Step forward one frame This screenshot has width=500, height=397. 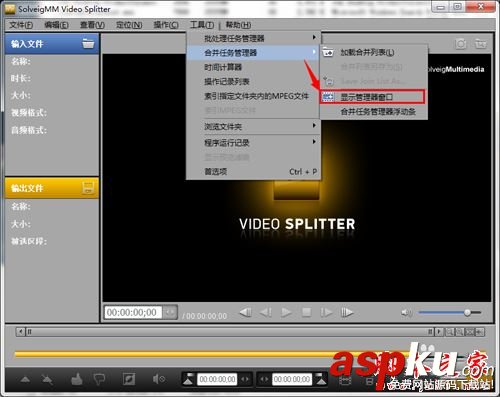(x=326, y=313)
